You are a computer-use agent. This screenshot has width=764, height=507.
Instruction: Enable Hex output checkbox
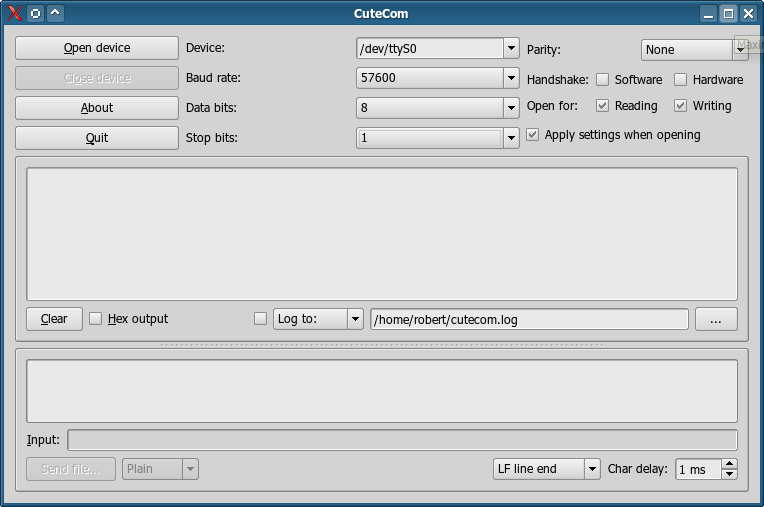[x=96, y=319]
